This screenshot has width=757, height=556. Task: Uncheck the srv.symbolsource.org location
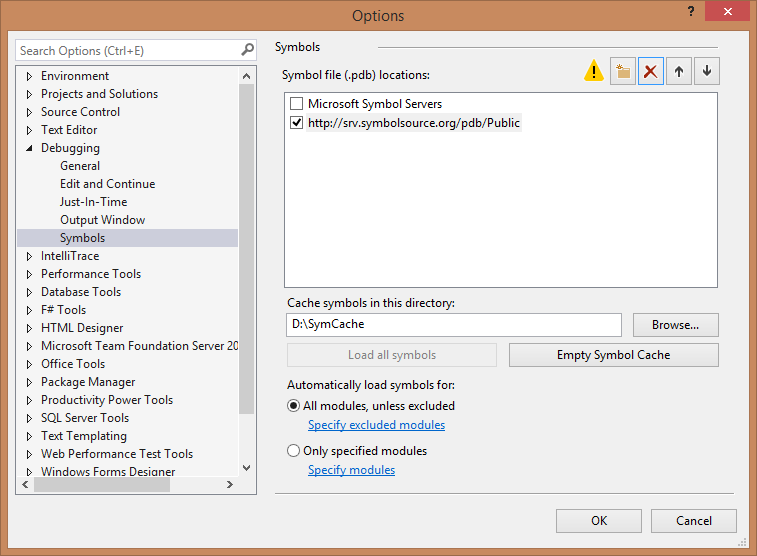(296, 123)
